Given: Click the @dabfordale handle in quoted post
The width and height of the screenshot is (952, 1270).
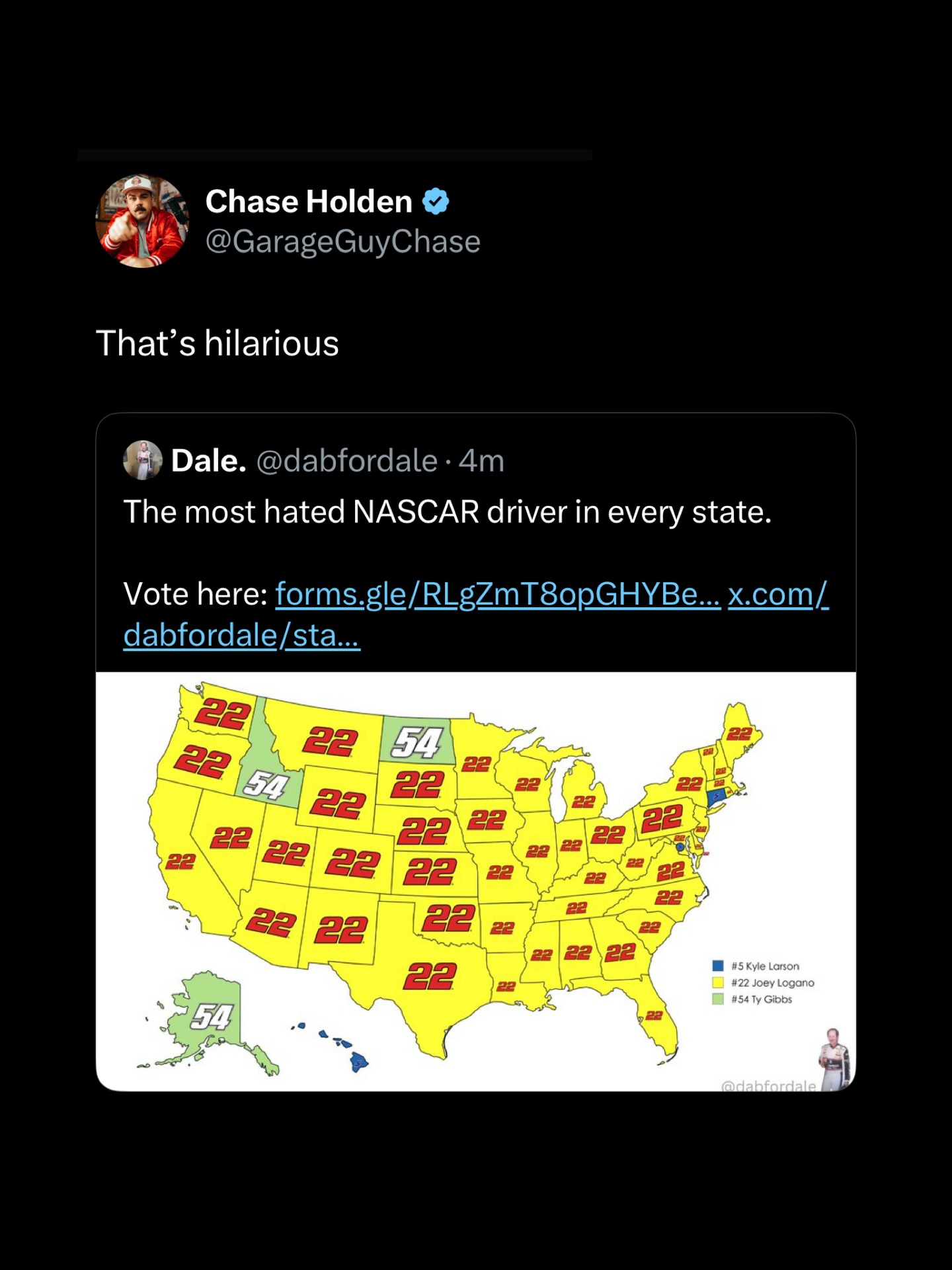Looking at the screenshot, I should click(x=346, y=461).
